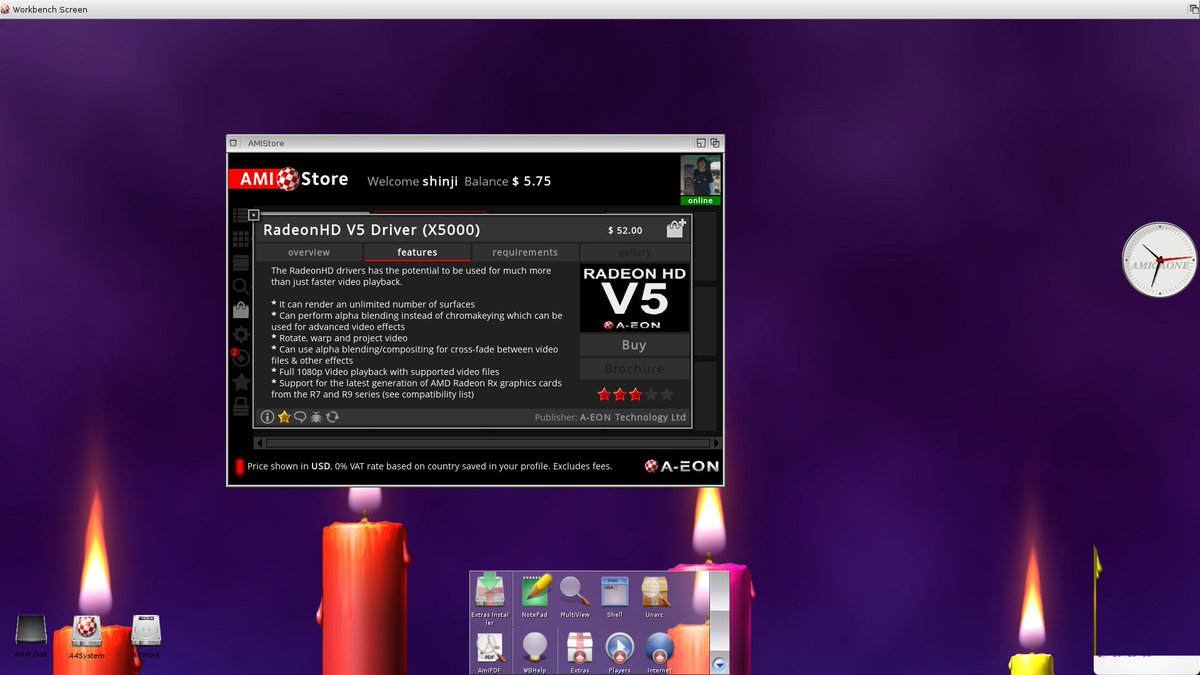Click the padlock icon in sidebar
Image resolution: width=1200 pixels, height=675 pixels.
point(240,406)
